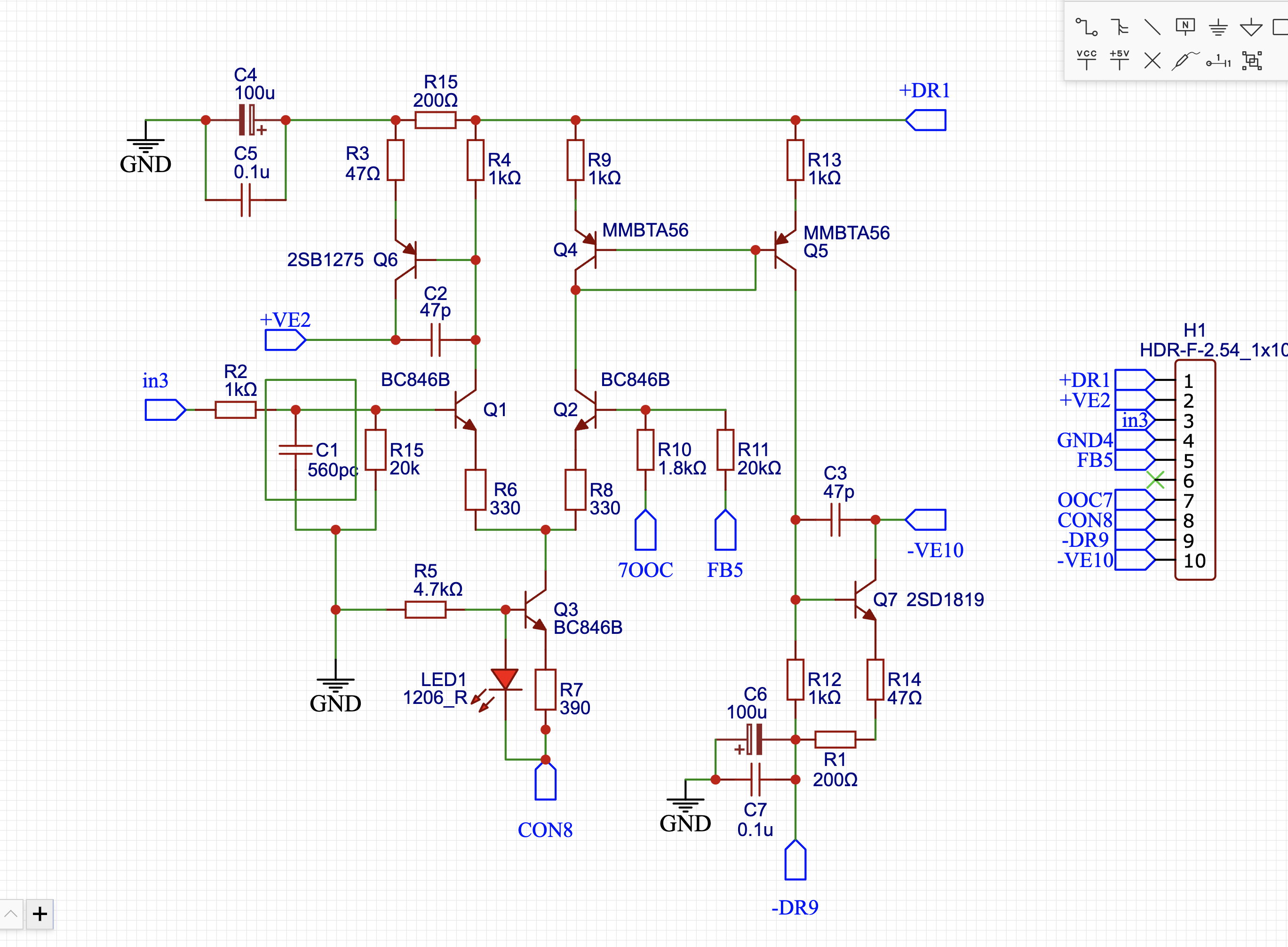
Task: Place triangle ground flag from toolbar
Action: tap(1251, 27)
